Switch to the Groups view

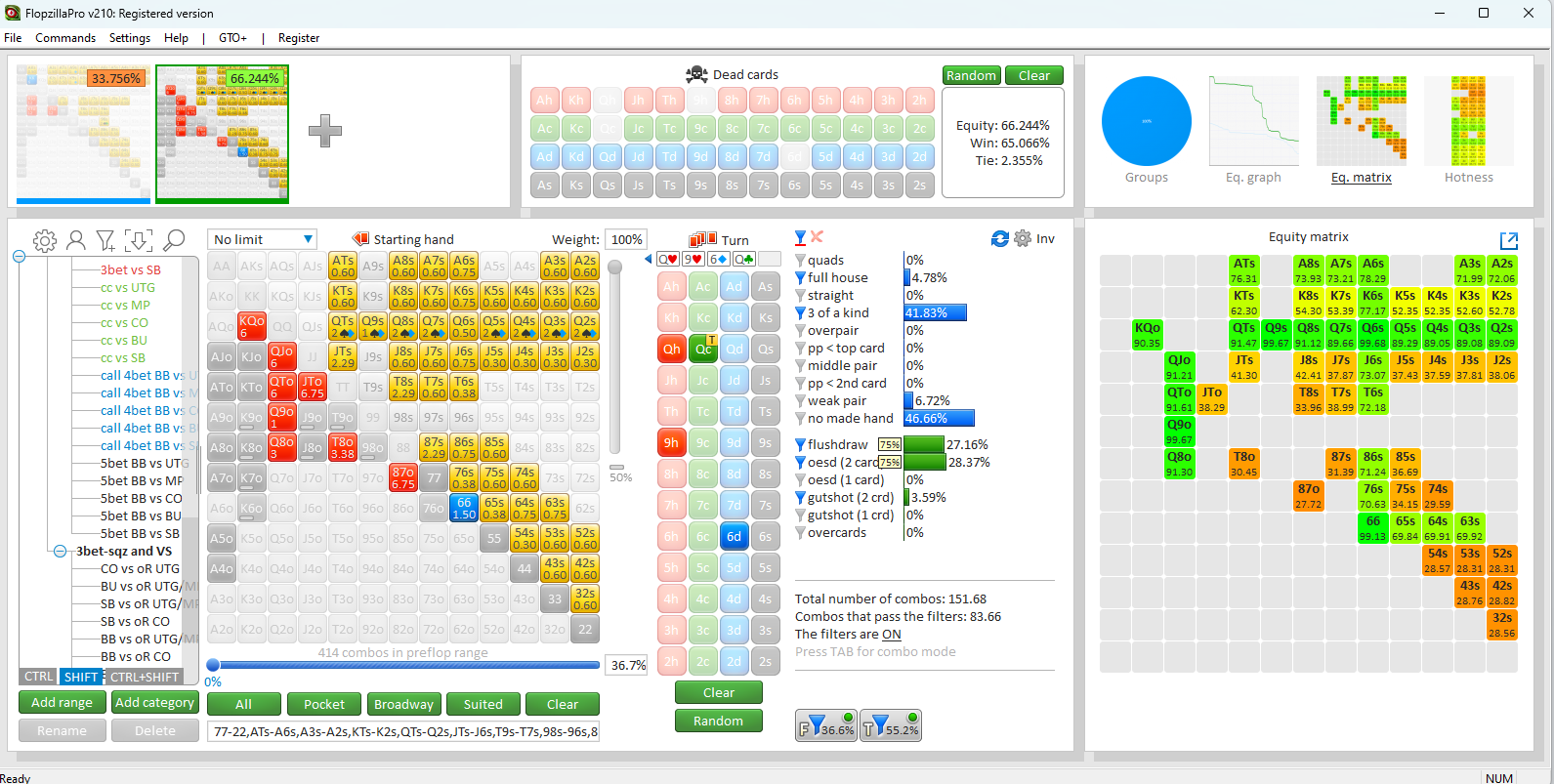(x=1147, y=129)
